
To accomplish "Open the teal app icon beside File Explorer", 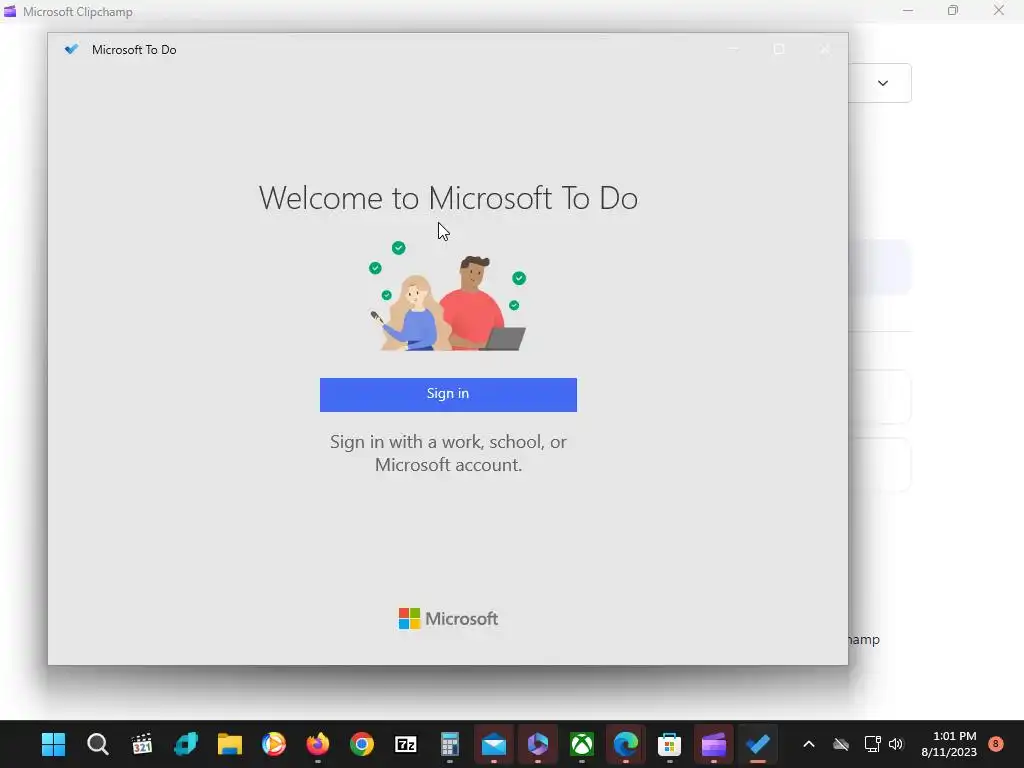I will (x=186, y=744).
